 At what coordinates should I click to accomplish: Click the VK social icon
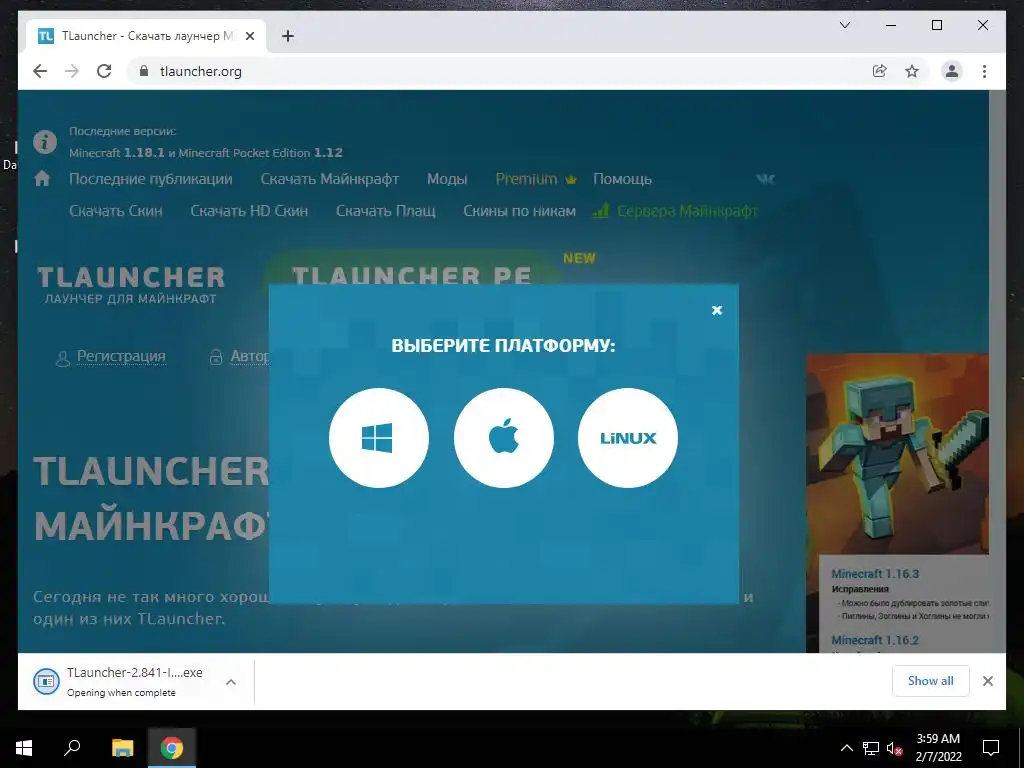(765, 178)
